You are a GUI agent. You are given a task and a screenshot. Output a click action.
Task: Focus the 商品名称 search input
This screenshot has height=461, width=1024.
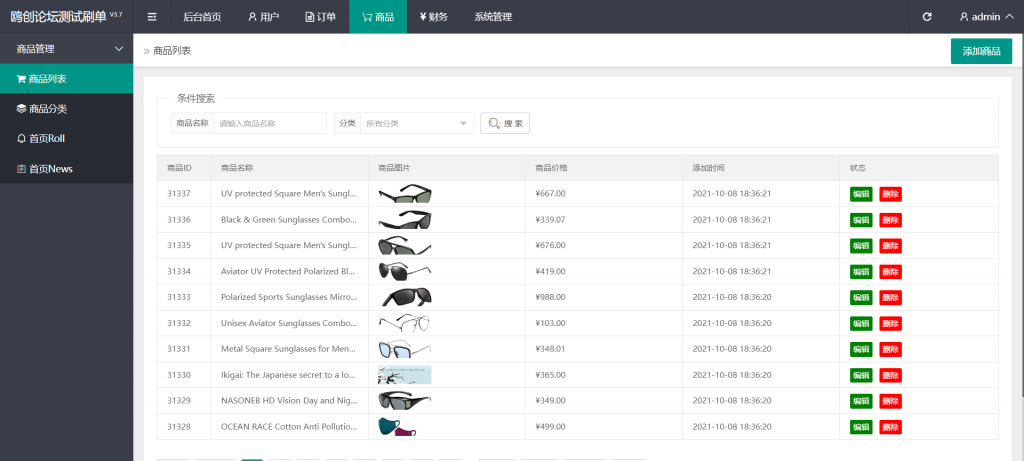point(270,123)
